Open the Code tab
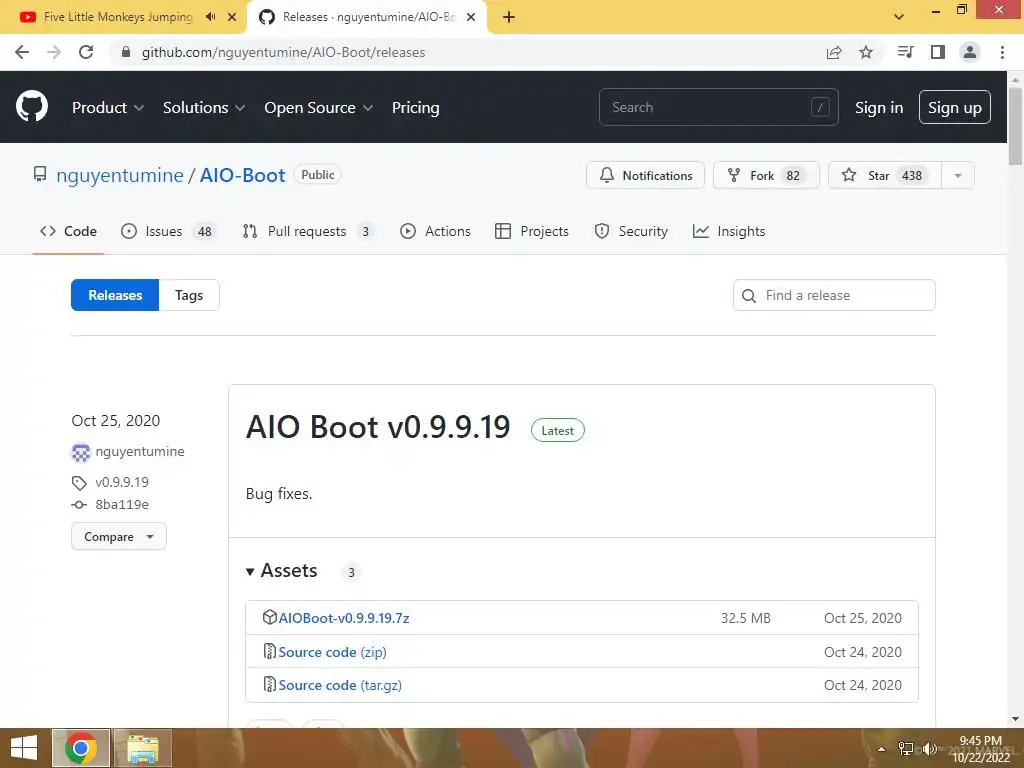Screen dimensions: 1024x768 point(69,231)
